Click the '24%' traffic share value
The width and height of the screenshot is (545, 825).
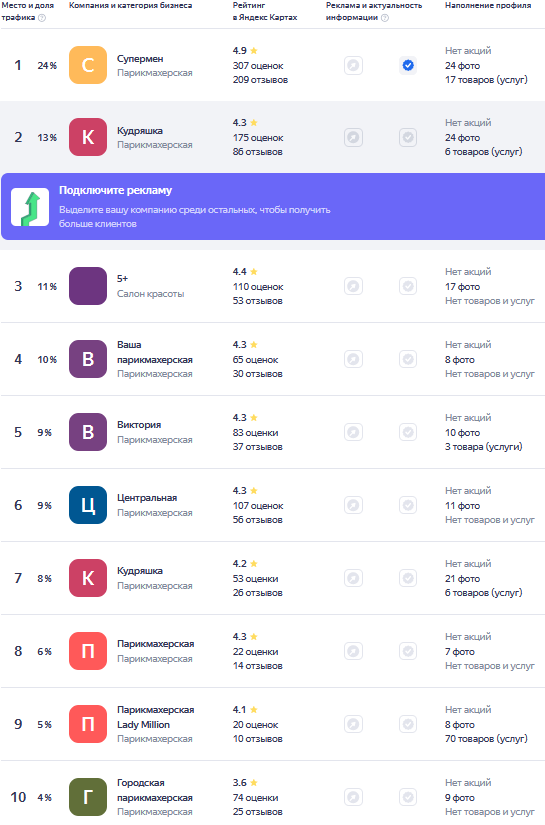tap(47, 66)
